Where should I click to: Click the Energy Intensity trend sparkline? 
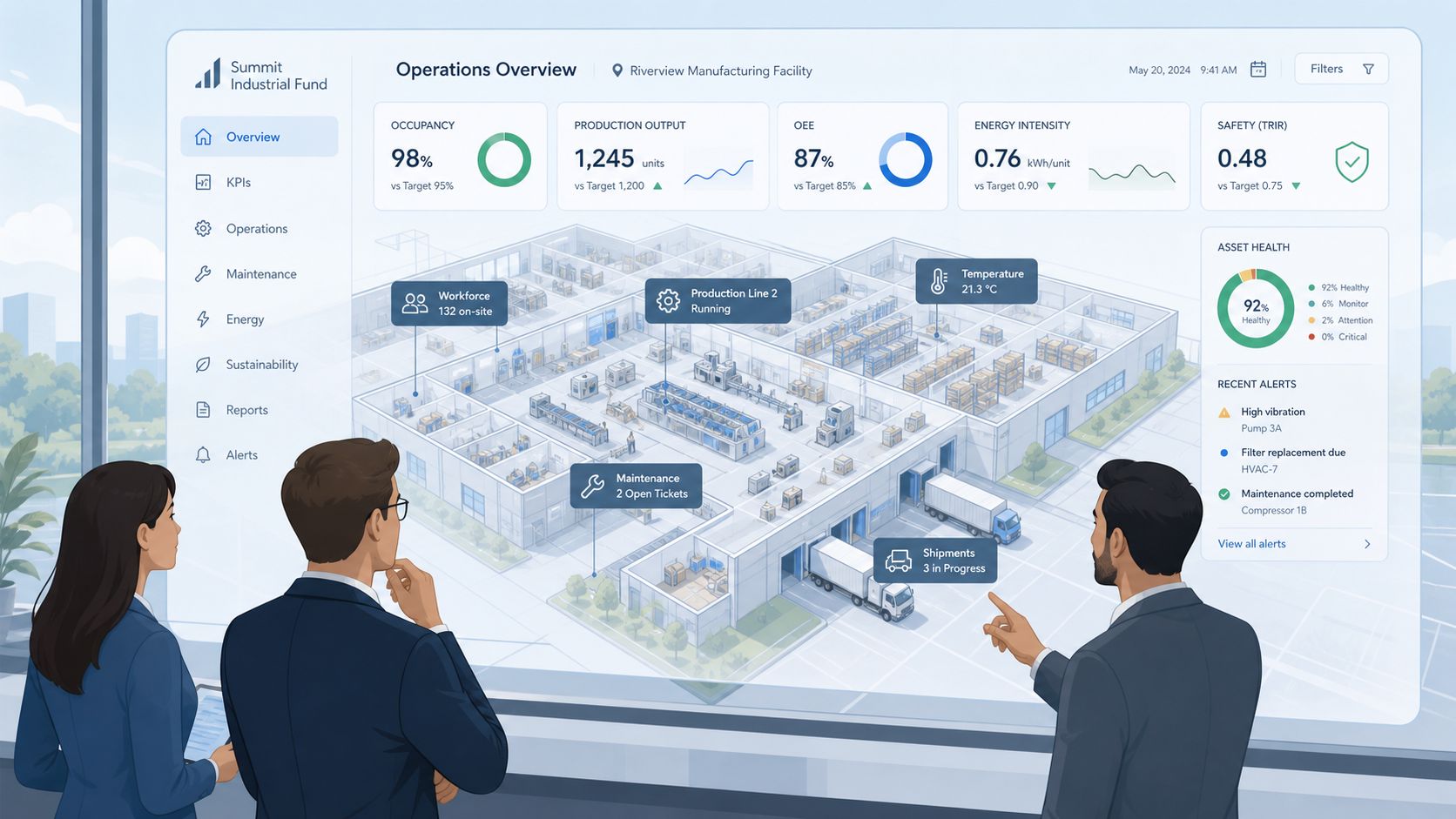(x=1132, y=174)
